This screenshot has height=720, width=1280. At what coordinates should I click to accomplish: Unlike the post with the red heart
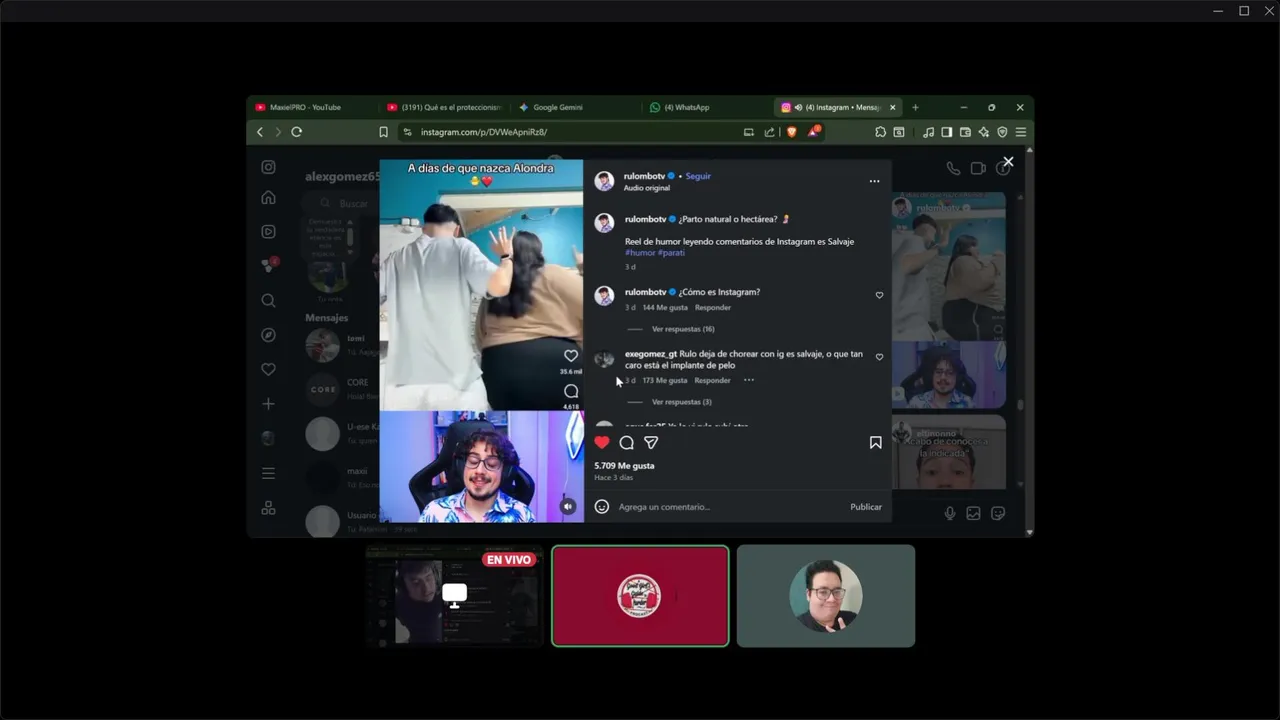(602, 442)
